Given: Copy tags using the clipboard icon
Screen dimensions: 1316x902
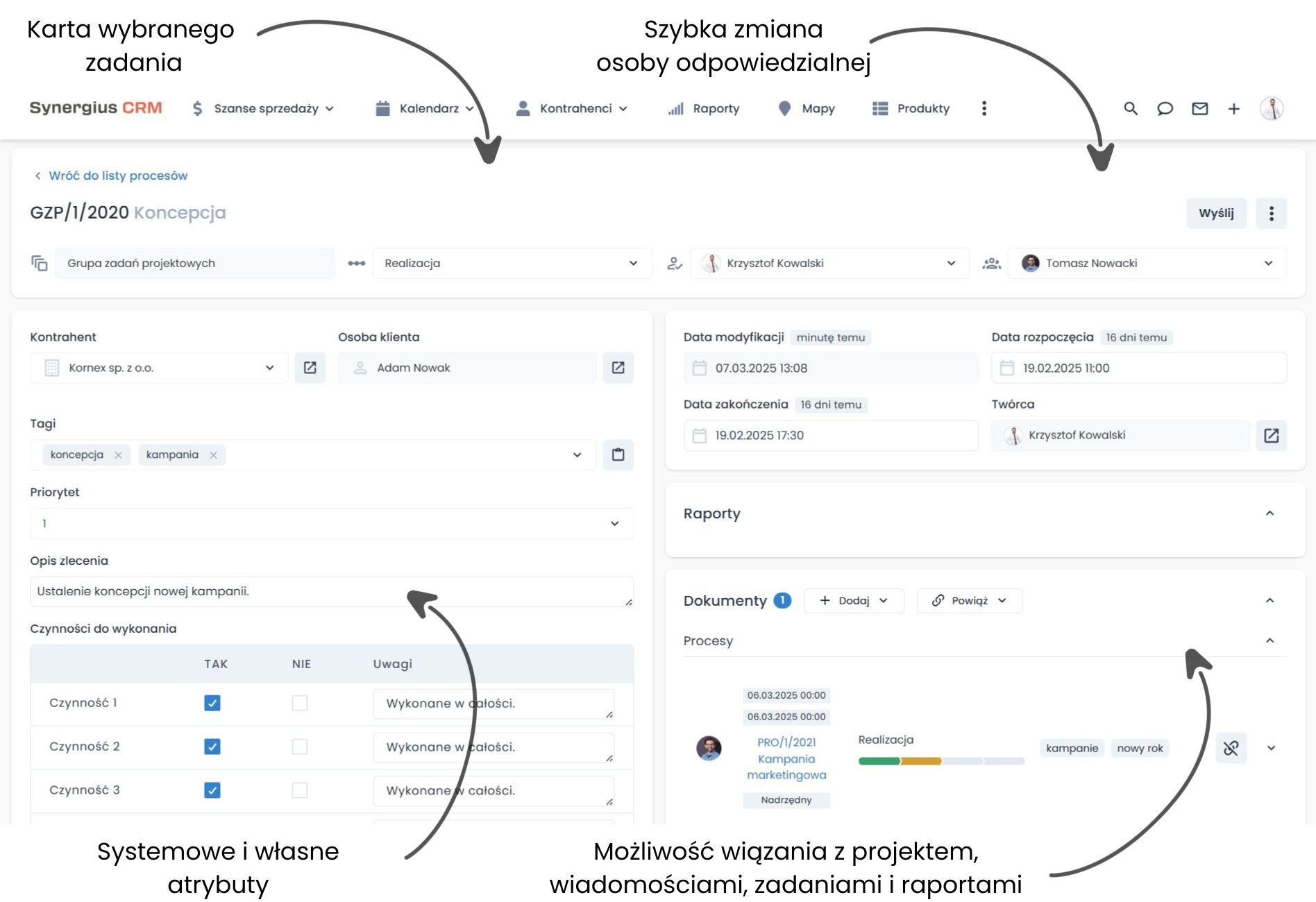Looking at the screenshot, I should pos(618,454).
